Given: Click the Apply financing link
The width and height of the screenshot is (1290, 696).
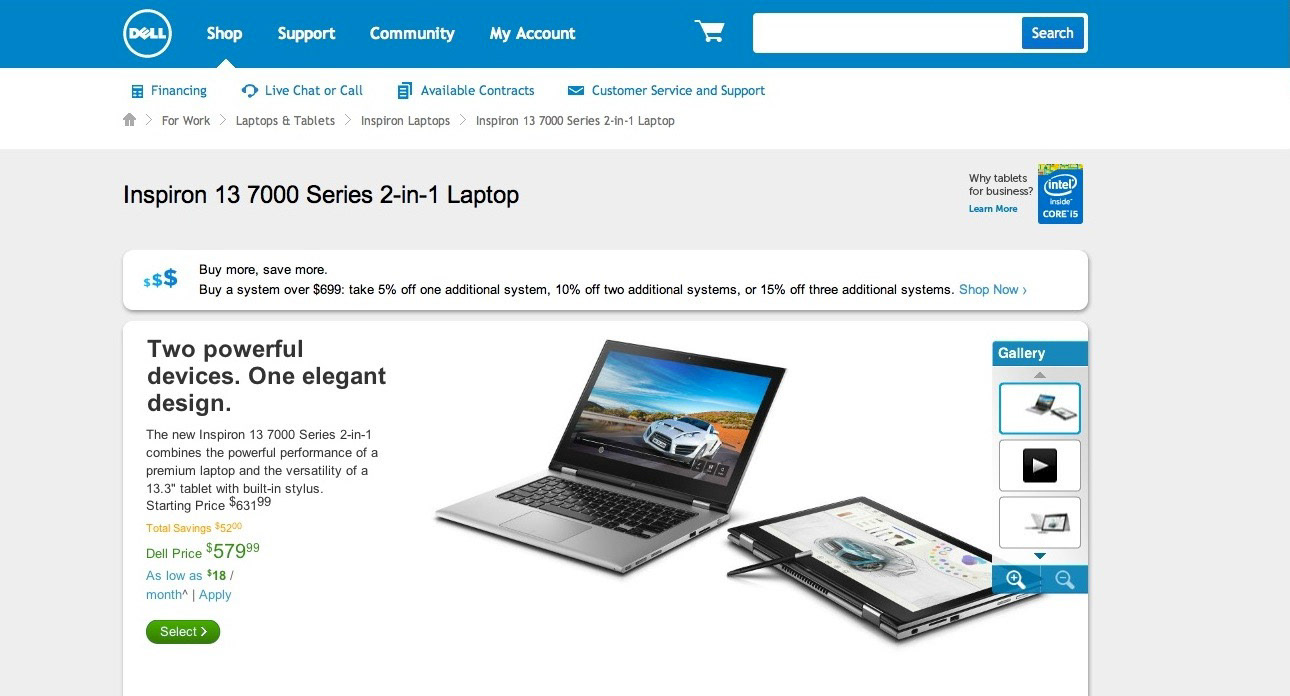Looking at the screenshot, I should pos(215,594).
